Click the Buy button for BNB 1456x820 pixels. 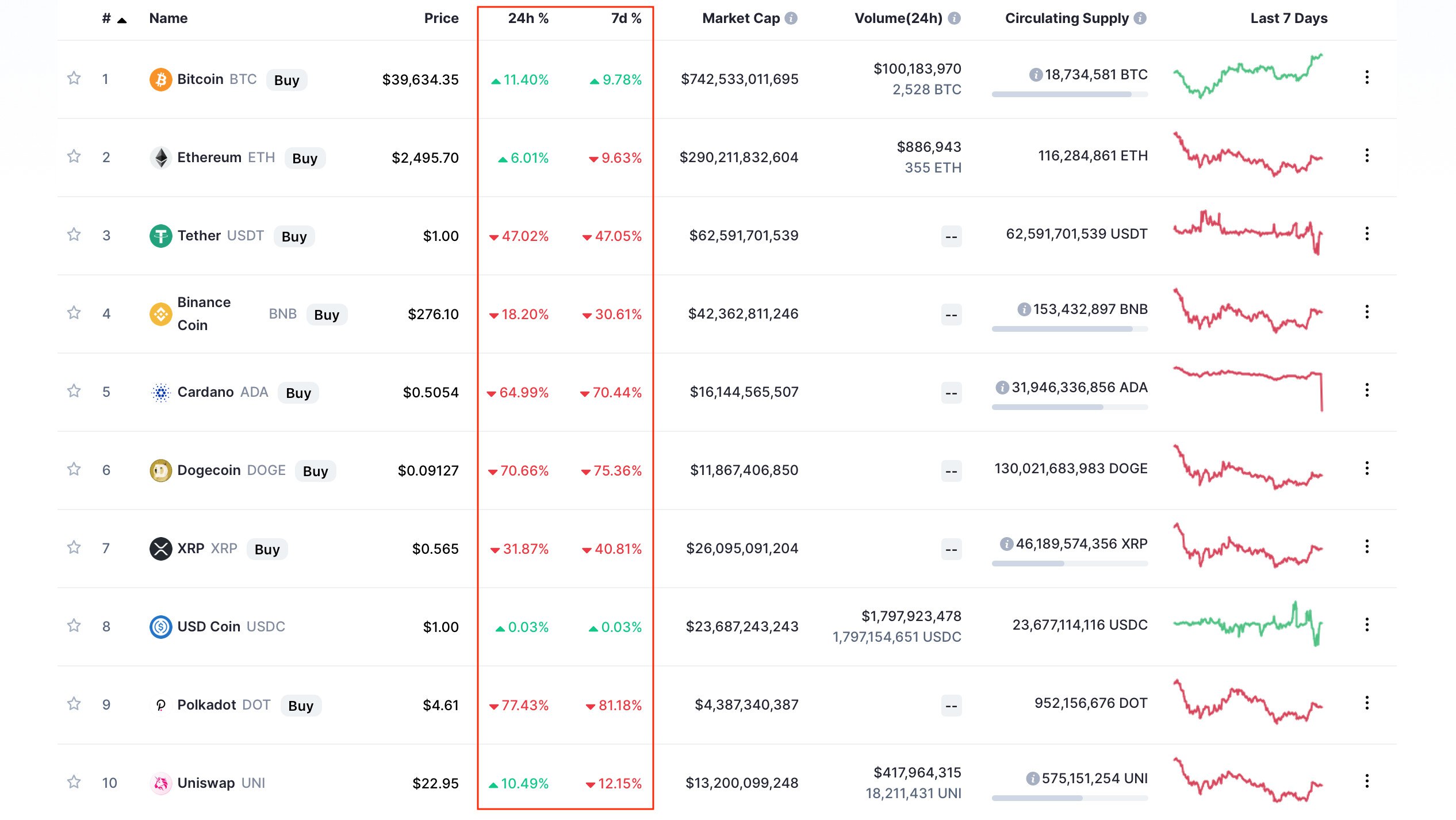pos(327,315)
